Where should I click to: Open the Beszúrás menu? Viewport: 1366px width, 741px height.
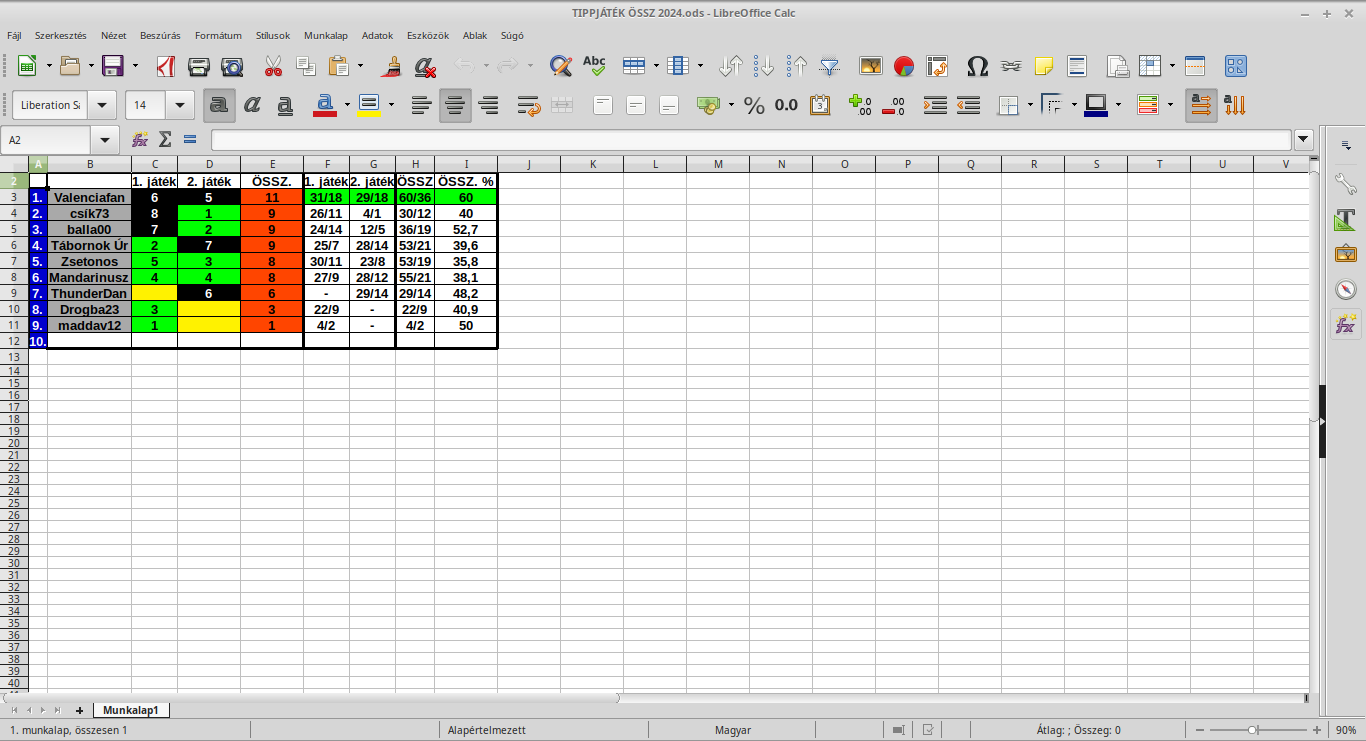coord(160,35)
